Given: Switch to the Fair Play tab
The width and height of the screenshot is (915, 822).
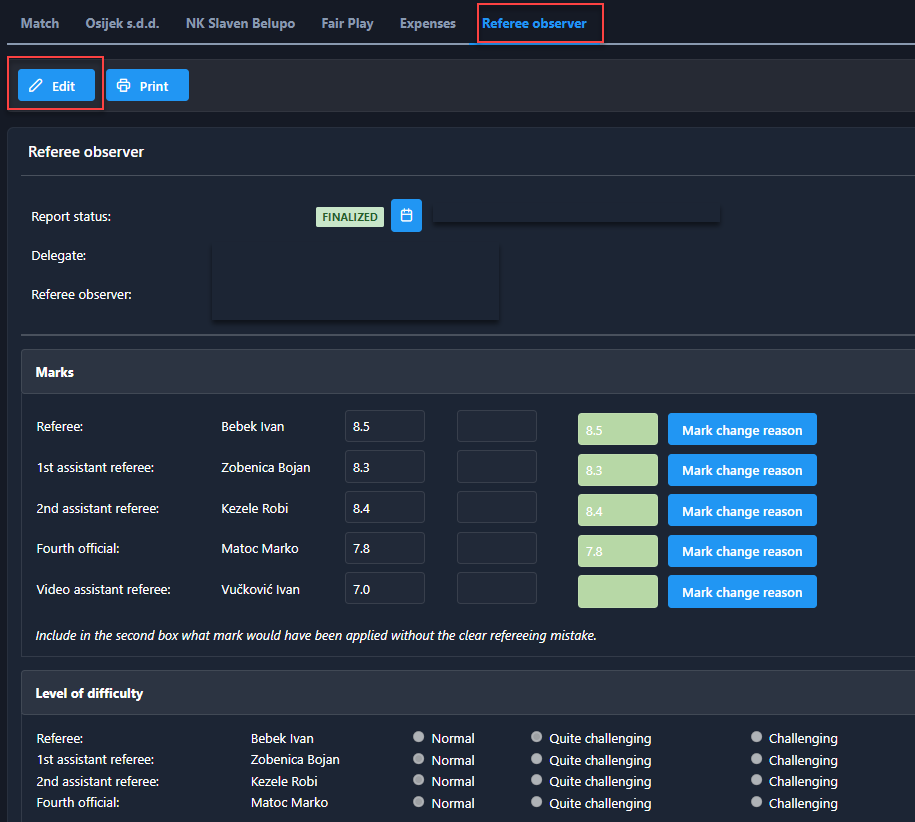Looking at the screenshot, I should click(x=347, y=23).
